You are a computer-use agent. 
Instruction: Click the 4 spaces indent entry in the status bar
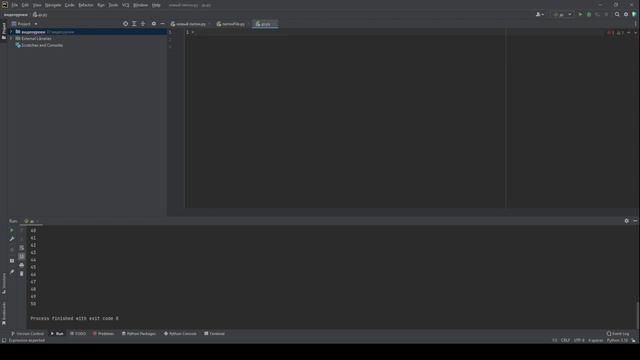596,340
